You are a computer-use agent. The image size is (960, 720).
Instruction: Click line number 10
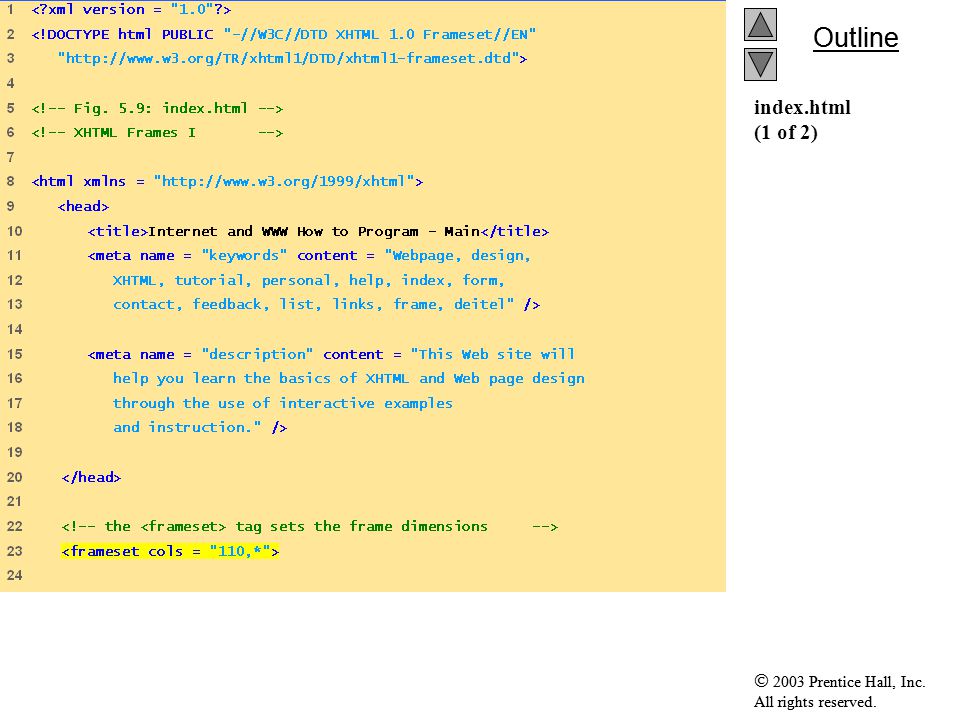15,231
